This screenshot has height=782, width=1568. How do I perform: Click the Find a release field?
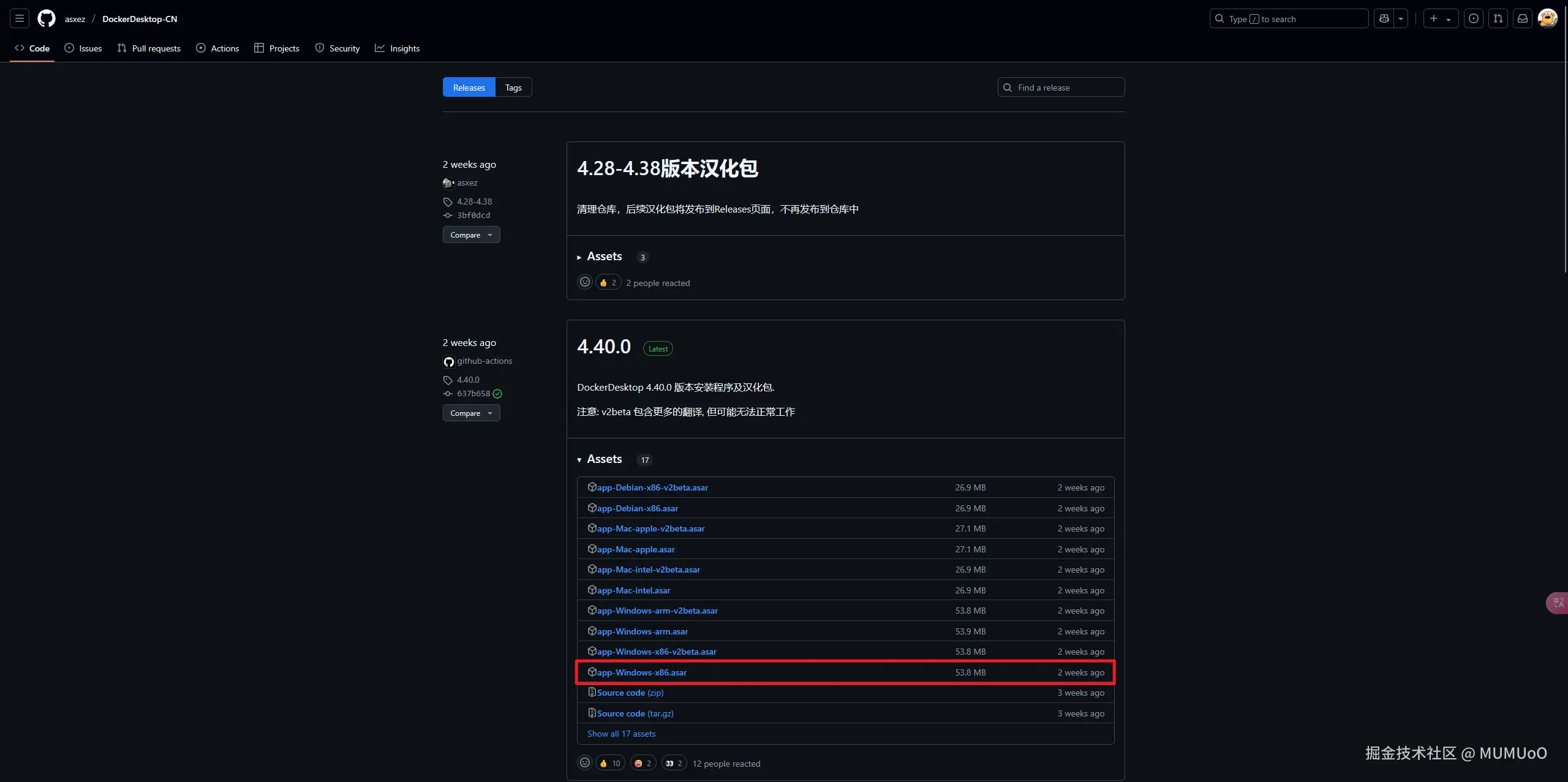(1061, 87)
